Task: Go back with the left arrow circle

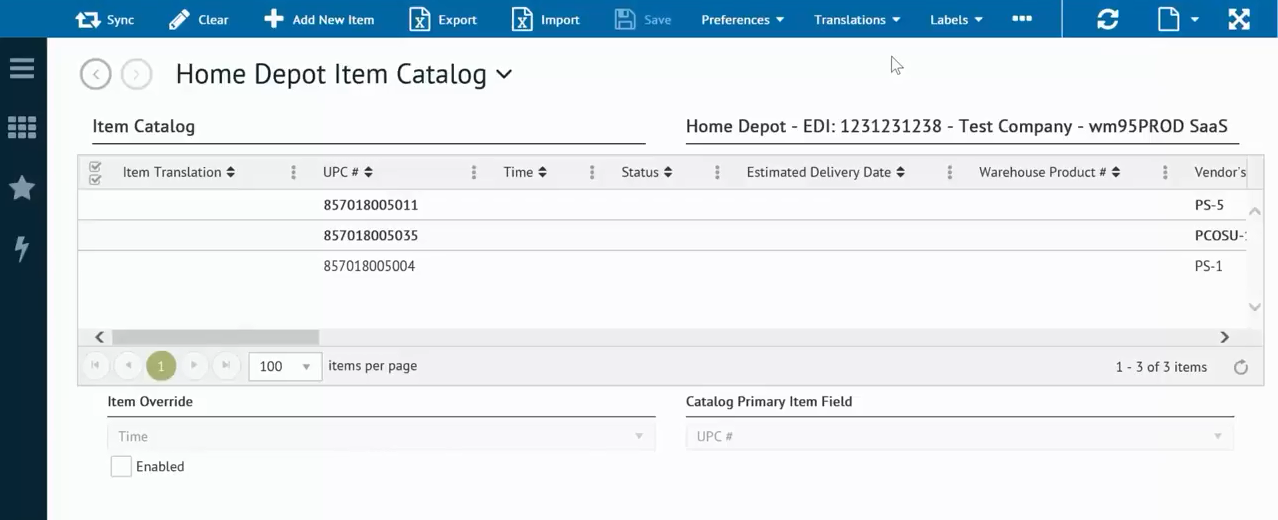Action: [96, 74]
